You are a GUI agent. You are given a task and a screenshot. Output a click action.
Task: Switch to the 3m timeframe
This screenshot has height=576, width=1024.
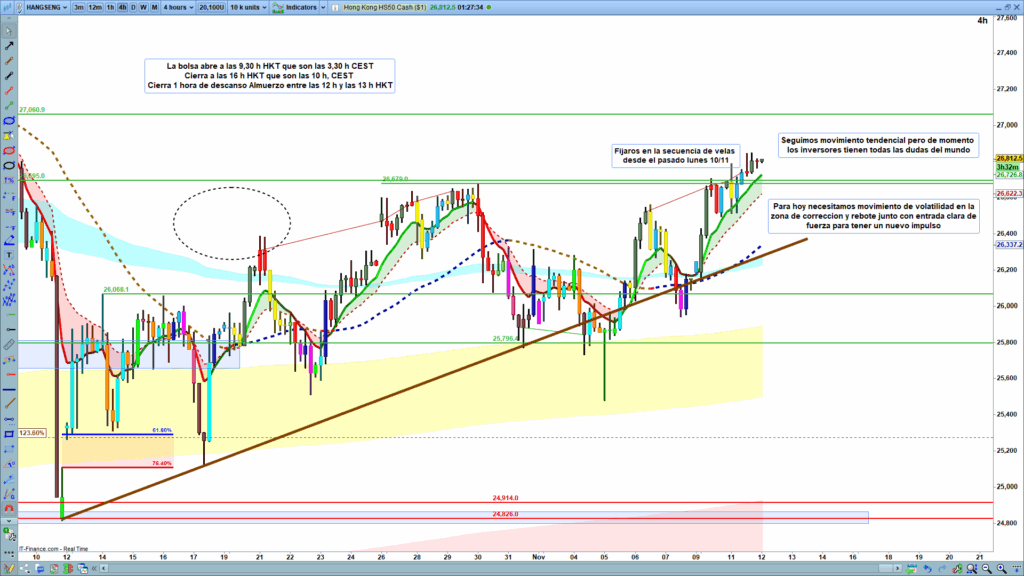pyautogui.click(x=78, y=6)
